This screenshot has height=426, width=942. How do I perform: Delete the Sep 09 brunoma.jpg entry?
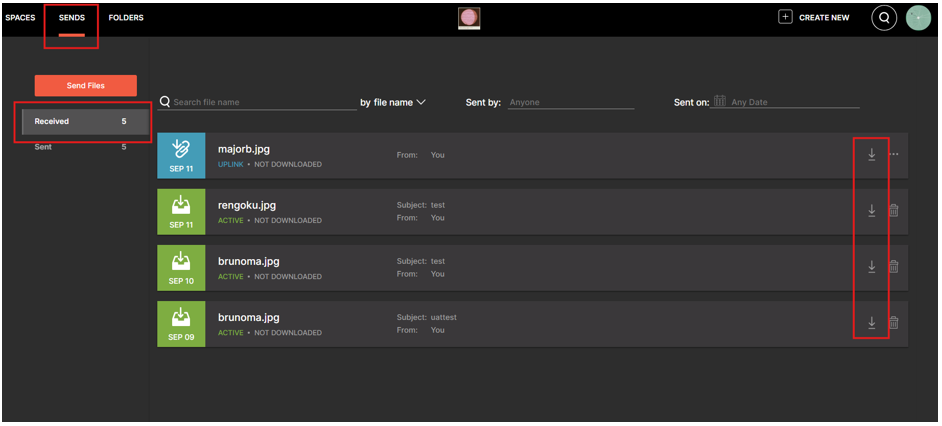click(894, 323)
